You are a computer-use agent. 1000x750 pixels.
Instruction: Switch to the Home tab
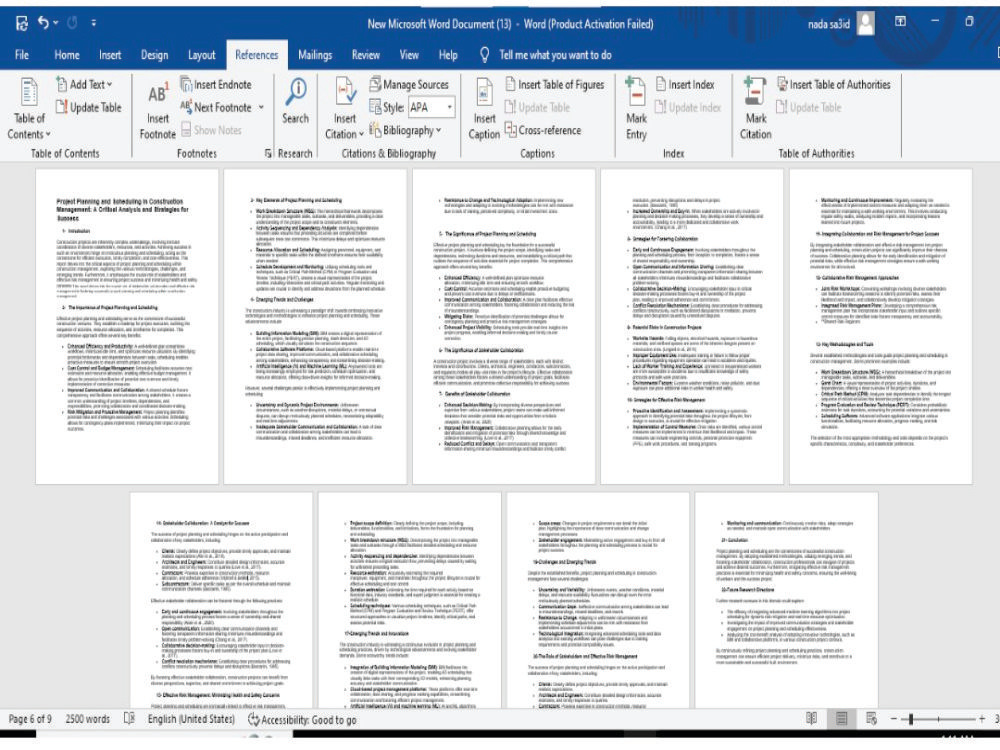tap(67, 55)
